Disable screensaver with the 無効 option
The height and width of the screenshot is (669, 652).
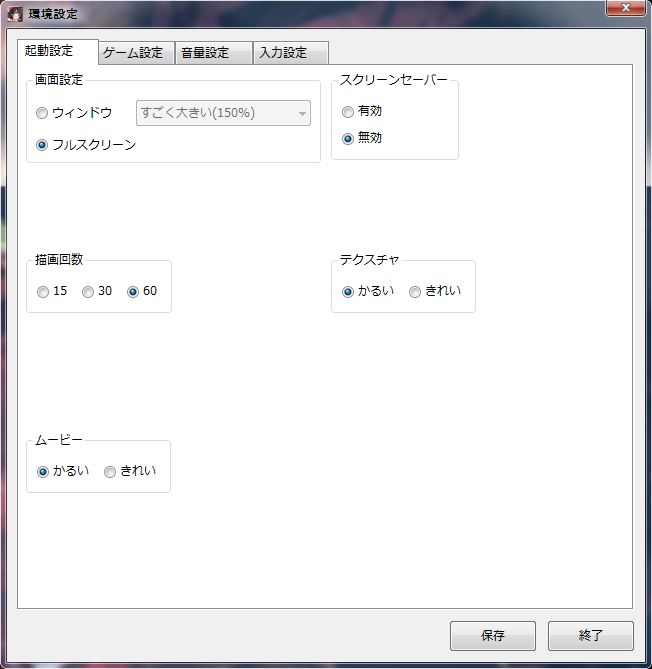(348, 139)
